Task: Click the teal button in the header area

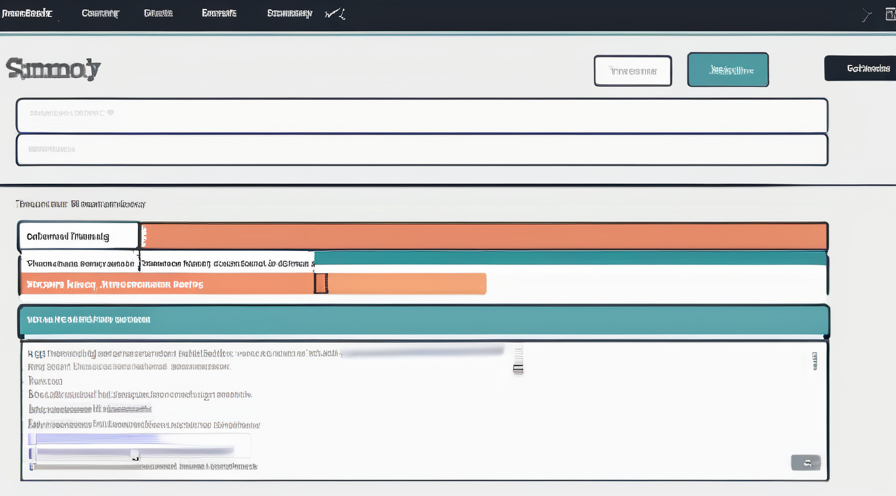Action: pyautogui.click(x=727, y=70)
